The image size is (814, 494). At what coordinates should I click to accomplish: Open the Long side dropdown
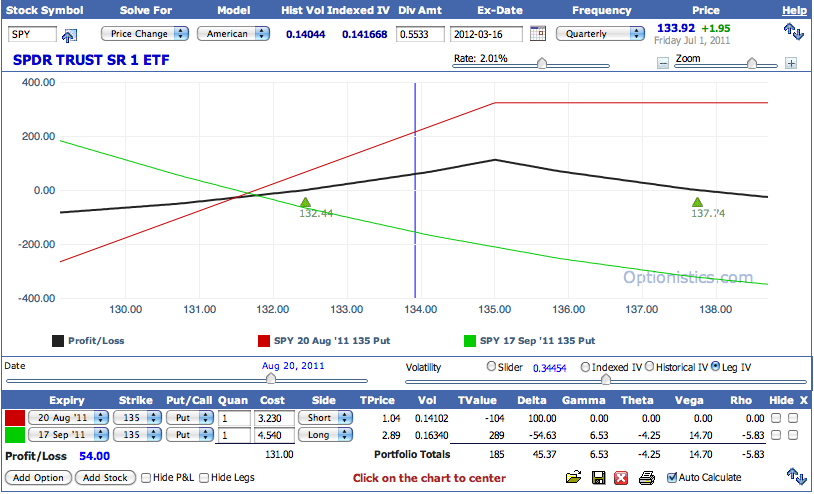pyautogui.click(x=325, y=434)
